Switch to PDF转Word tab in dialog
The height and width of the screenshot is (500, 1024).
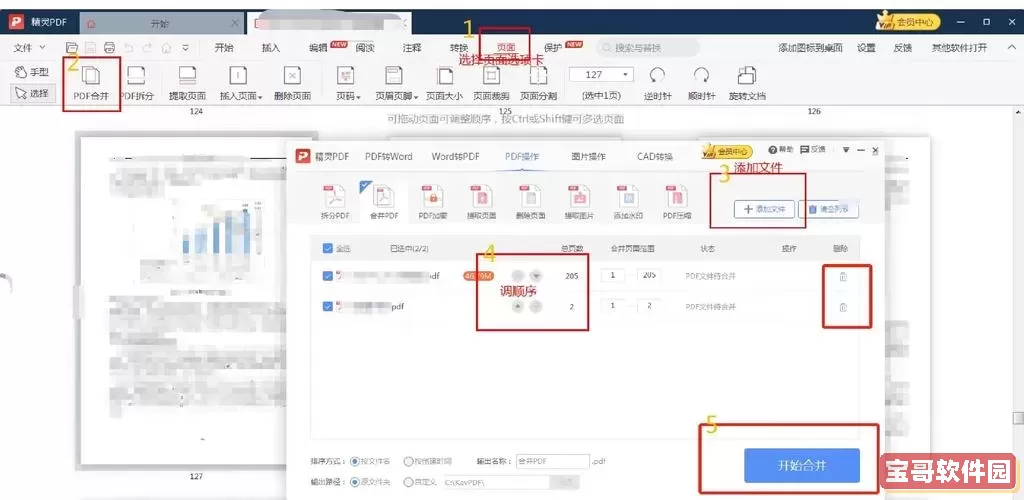pos(389,157)
